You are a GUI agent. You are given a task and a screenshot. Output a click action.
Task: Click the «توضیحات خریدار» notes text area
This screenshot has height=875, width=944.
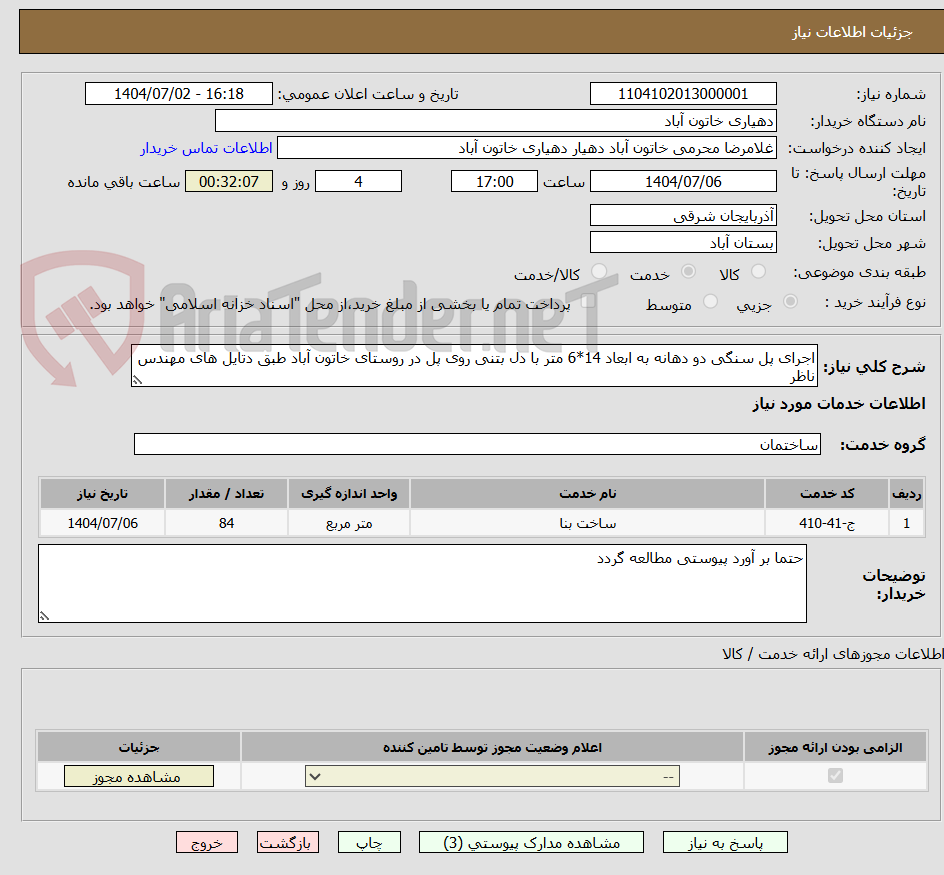pyautogui.click(x=420, y=580)
